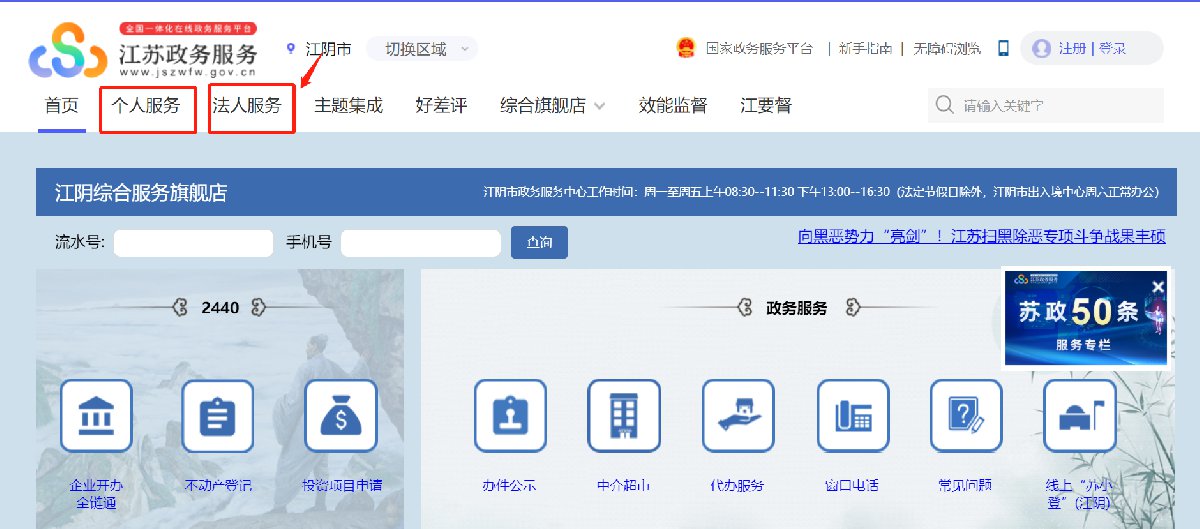Click the 代办服务 hand icon

click(738, 415)
